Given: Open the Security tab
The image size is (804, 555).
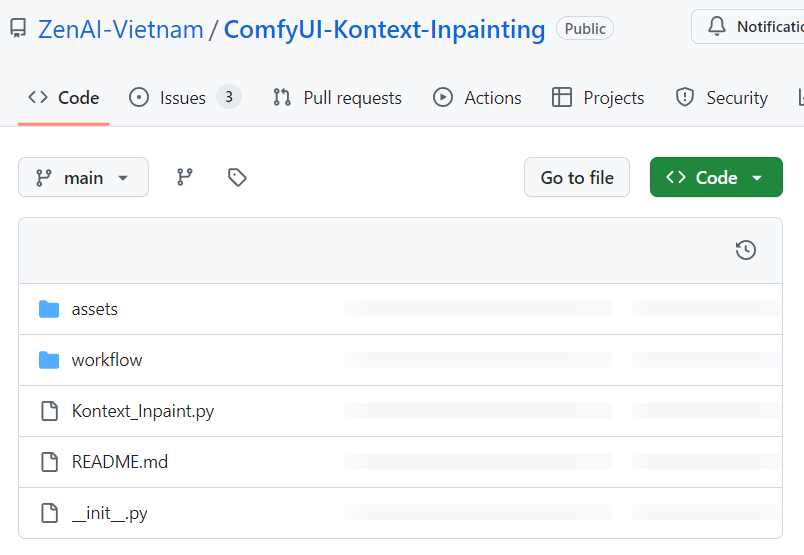Looking at the screenshot, I should tap(722, 97).
